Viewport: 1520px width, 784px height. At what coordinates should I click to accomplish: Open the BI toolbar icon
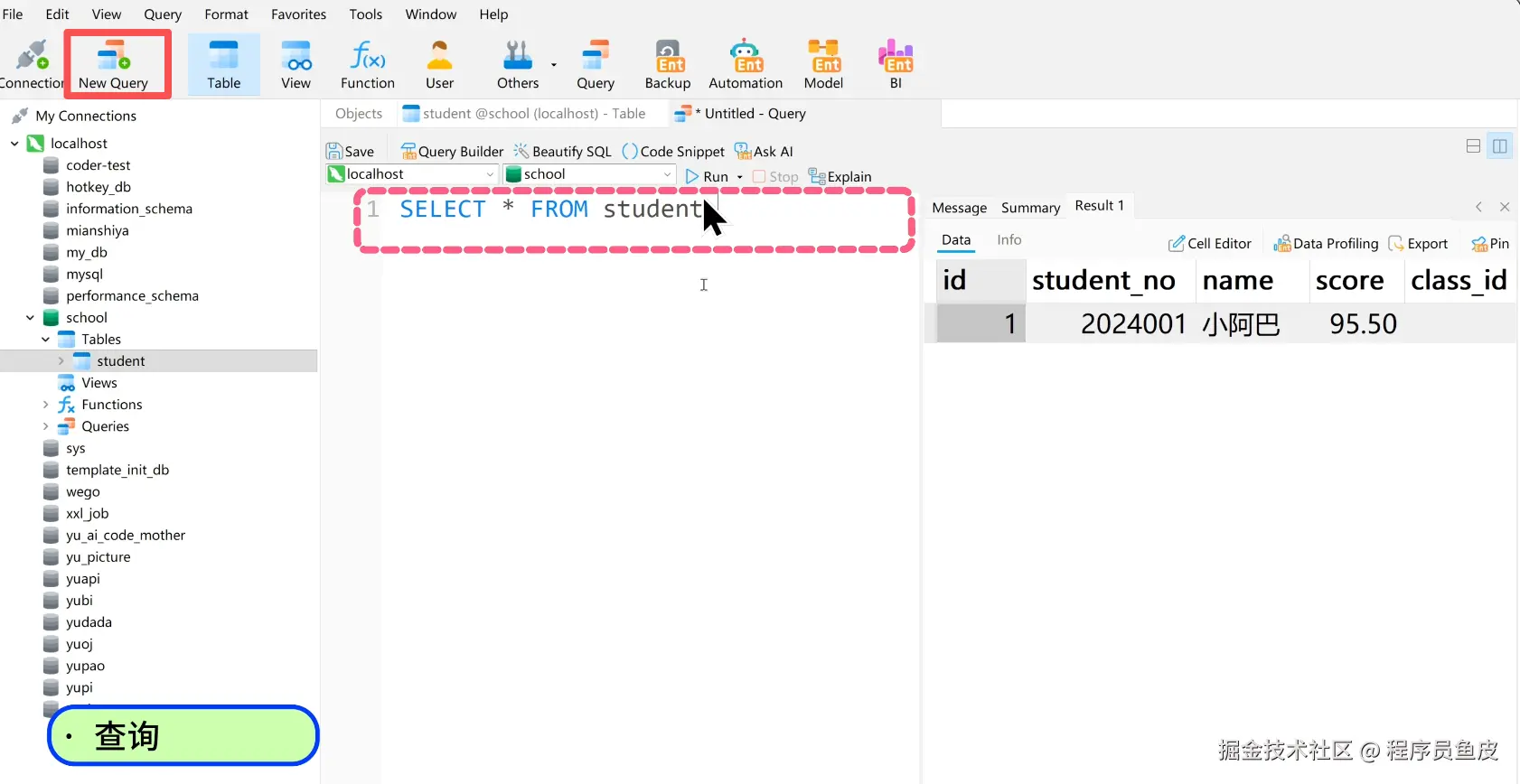896,64
